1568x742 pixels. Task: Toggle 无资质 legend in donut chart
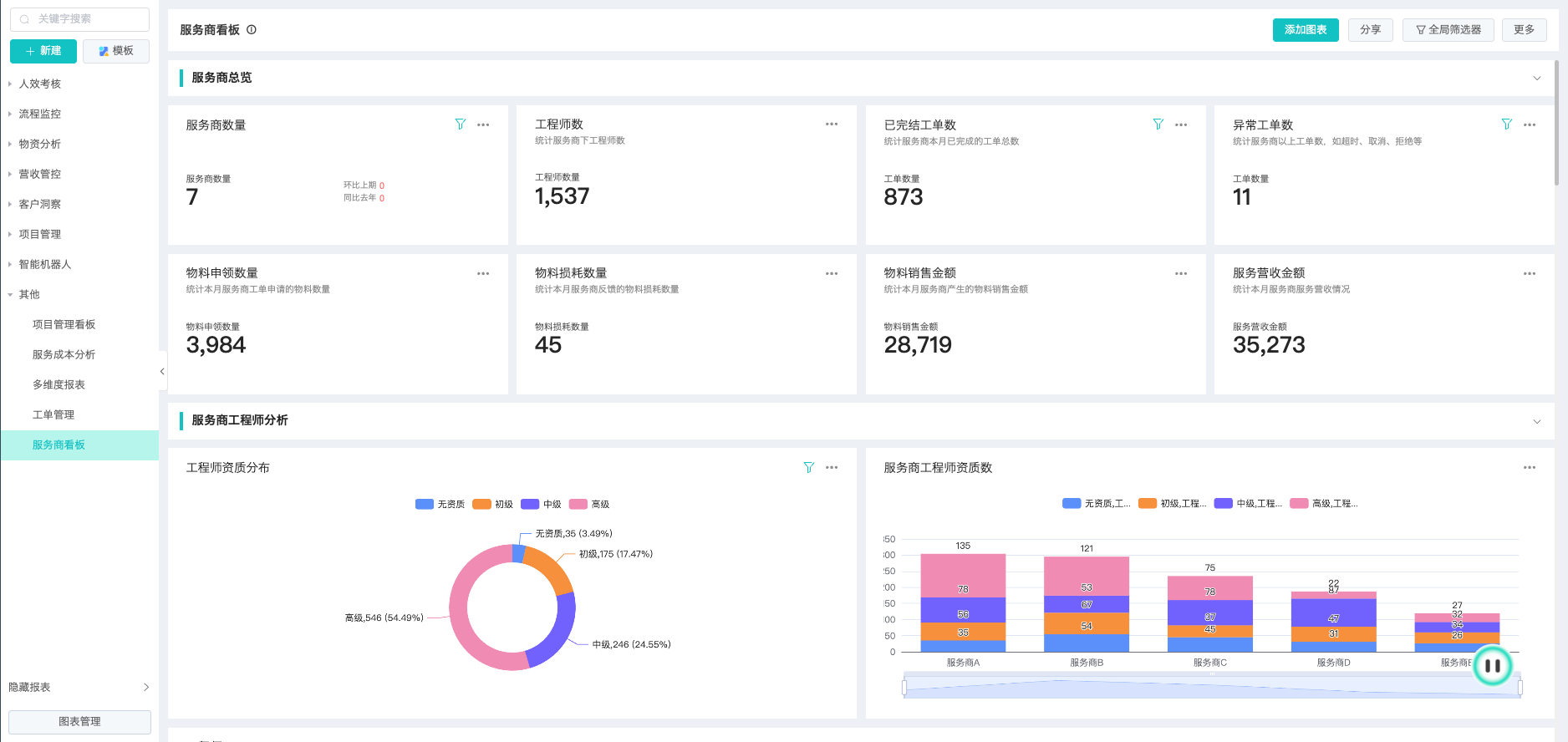click(440, 504)
